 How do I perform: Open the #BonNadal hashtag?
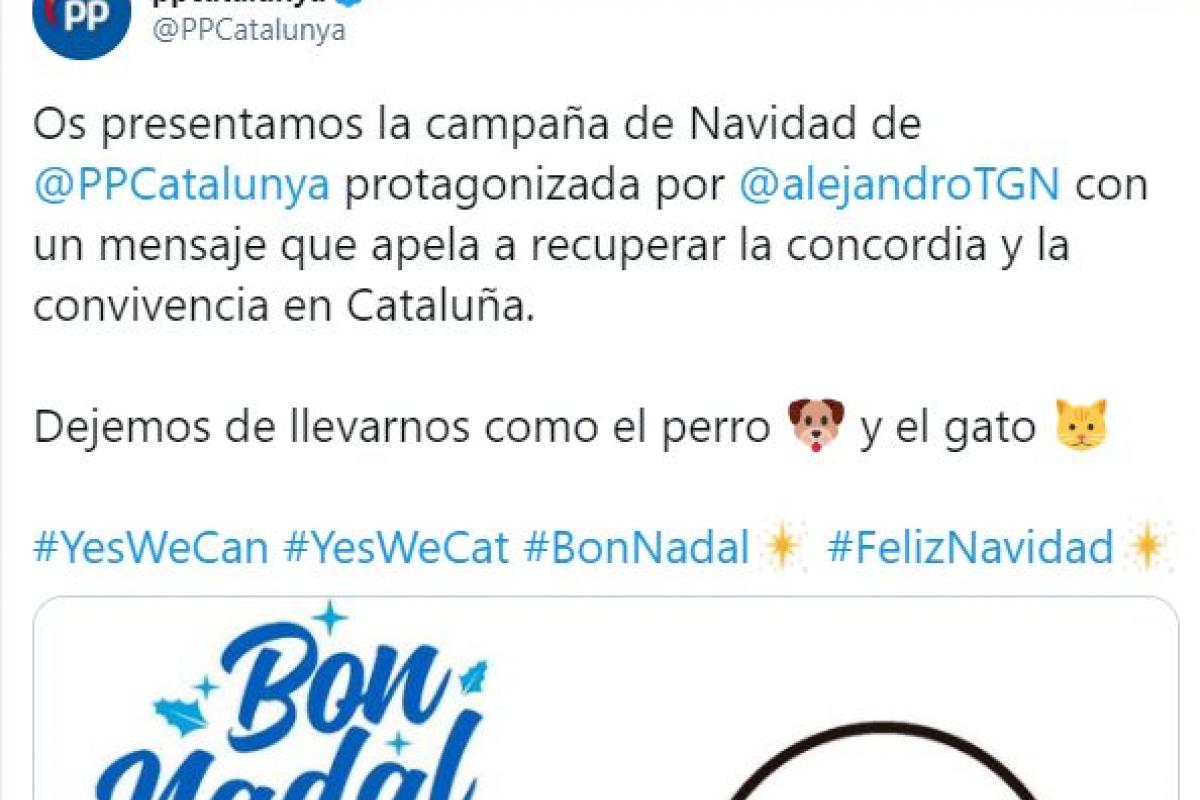(637, 548)
